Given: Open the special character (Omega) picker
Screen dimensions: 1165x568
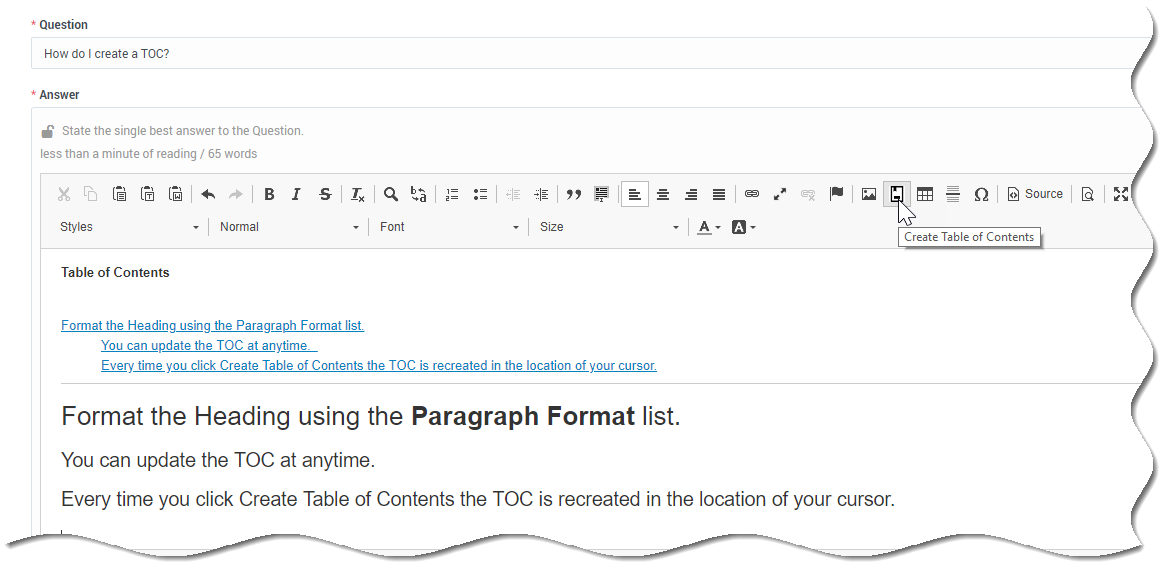Looking at the screenshot, I should (x=981, y=194).
